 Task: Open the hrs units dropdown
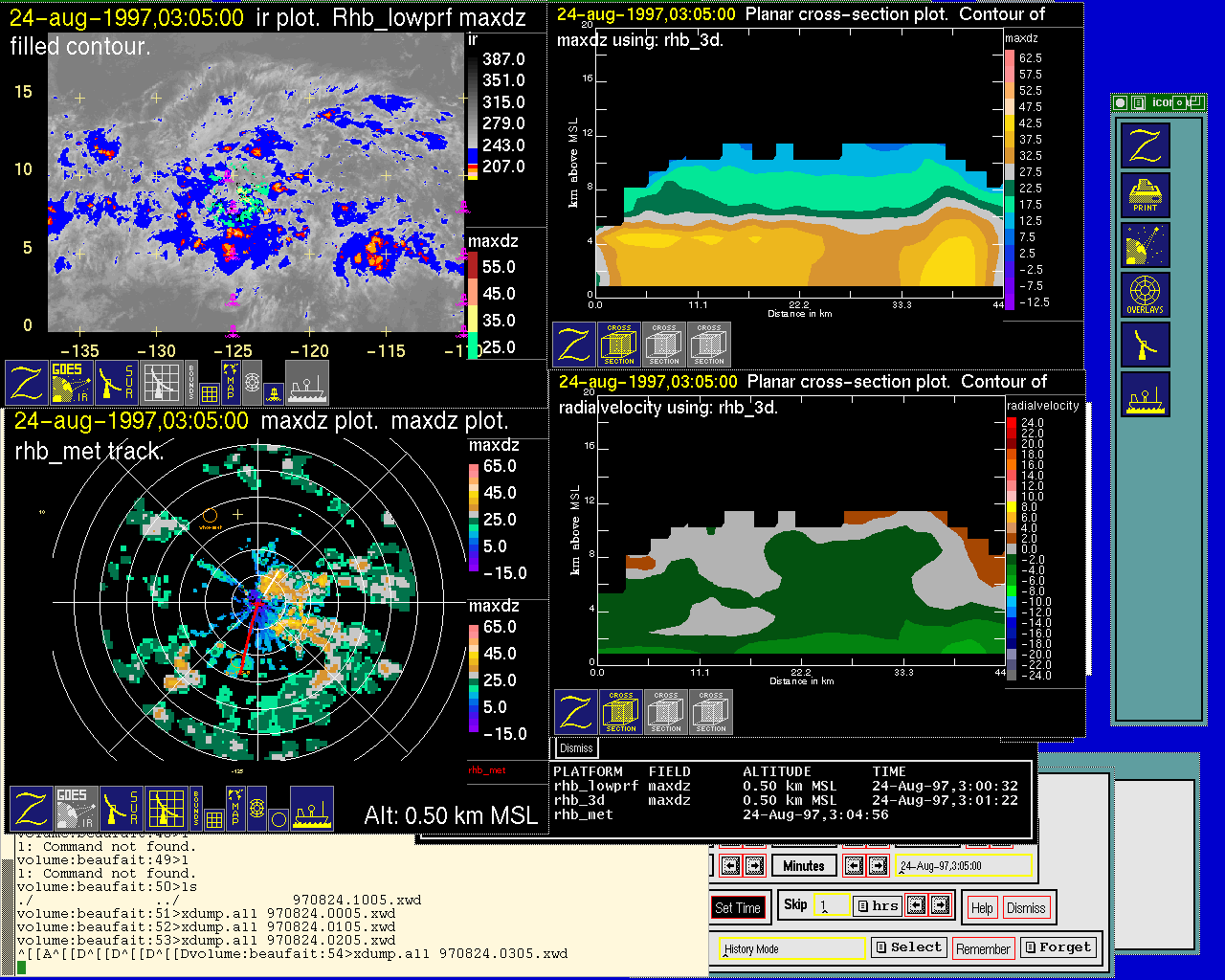877,905
